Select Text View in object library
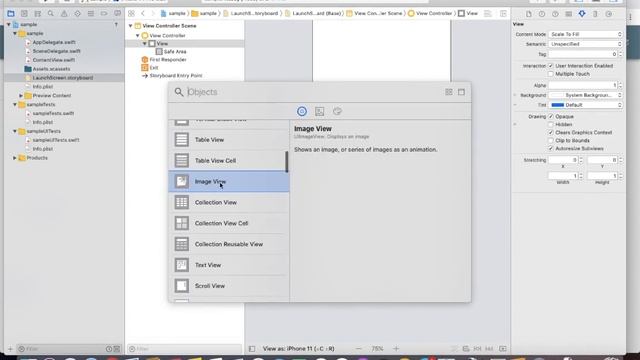Screen dimensions: 640x360 click(229, 265)
